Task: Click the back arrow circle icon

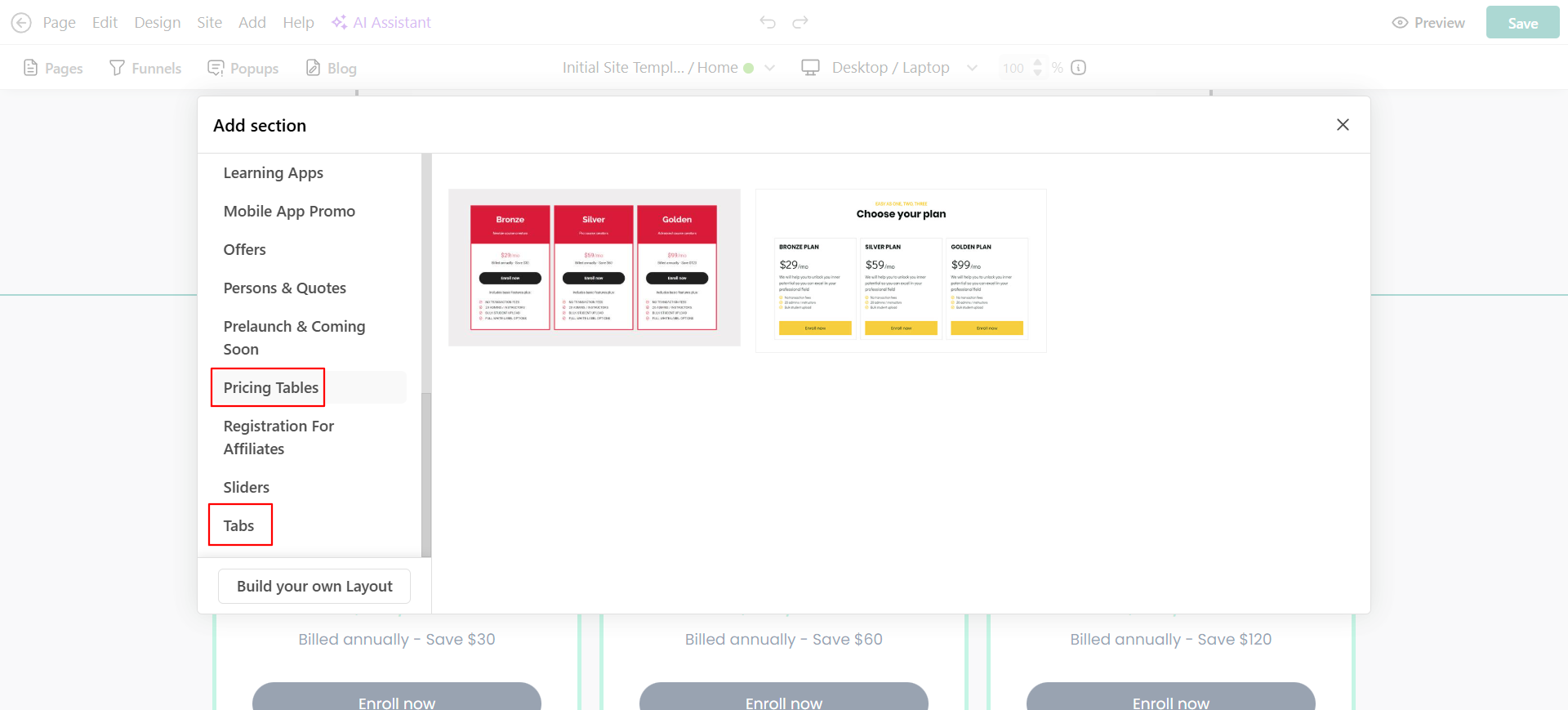Action: tap(21, 23)
